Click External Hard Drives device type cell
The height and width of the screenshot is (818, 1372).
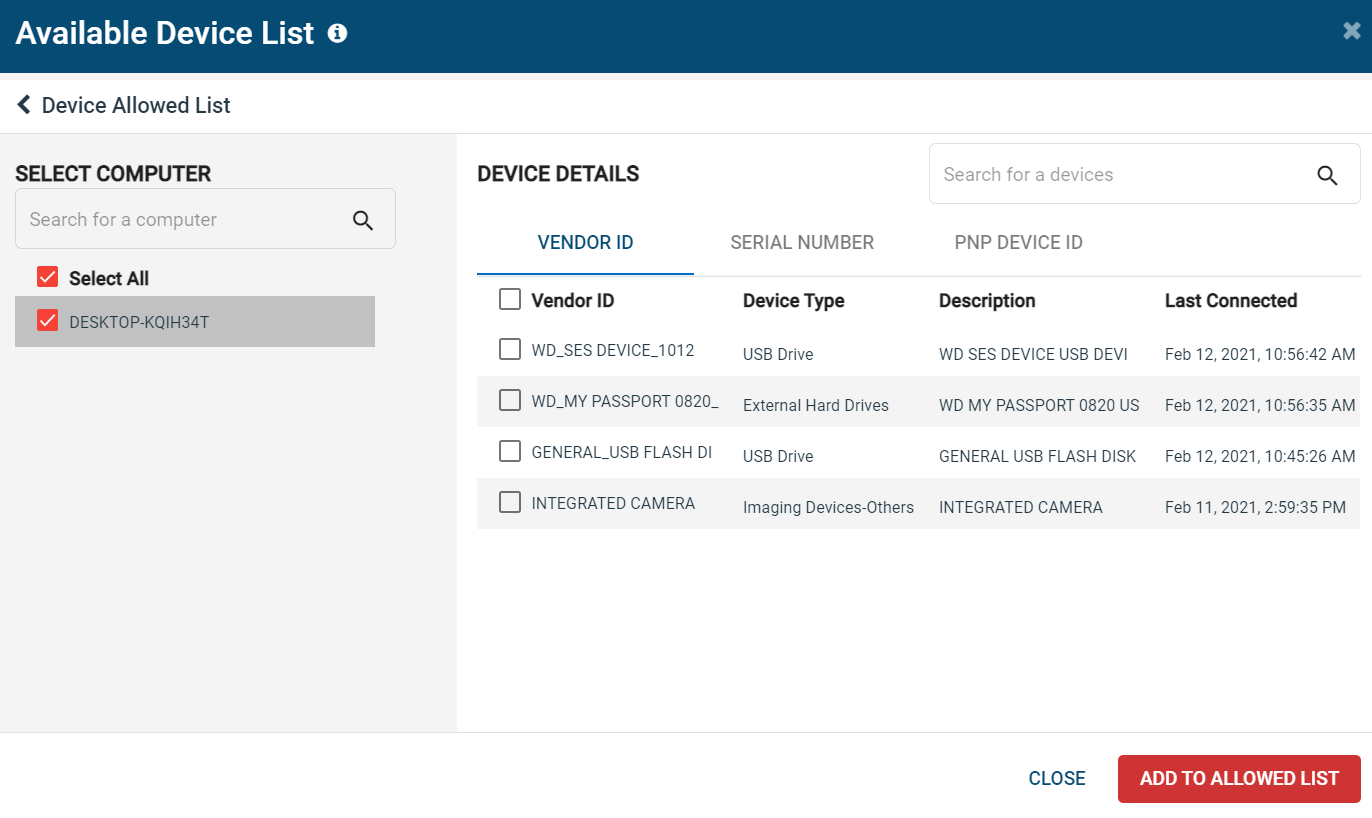[815, 405]
